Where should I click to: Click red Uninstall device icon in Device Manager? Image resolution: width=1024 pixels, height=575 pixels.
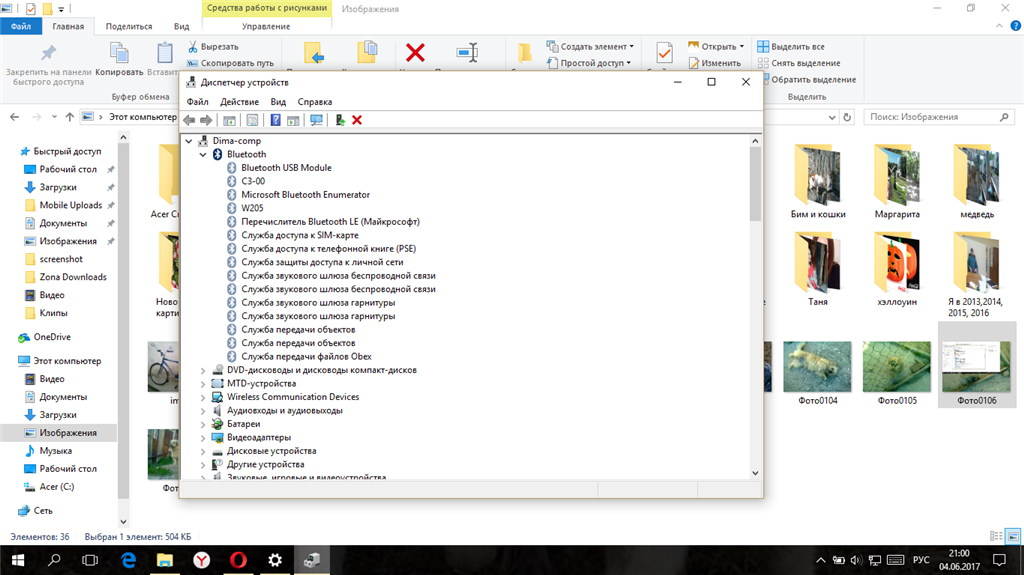point(357,120)
